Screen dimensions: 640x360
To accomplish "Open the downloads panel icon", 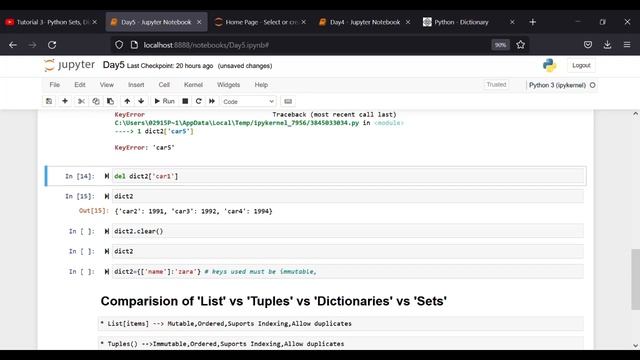I will tap(607, 45).
